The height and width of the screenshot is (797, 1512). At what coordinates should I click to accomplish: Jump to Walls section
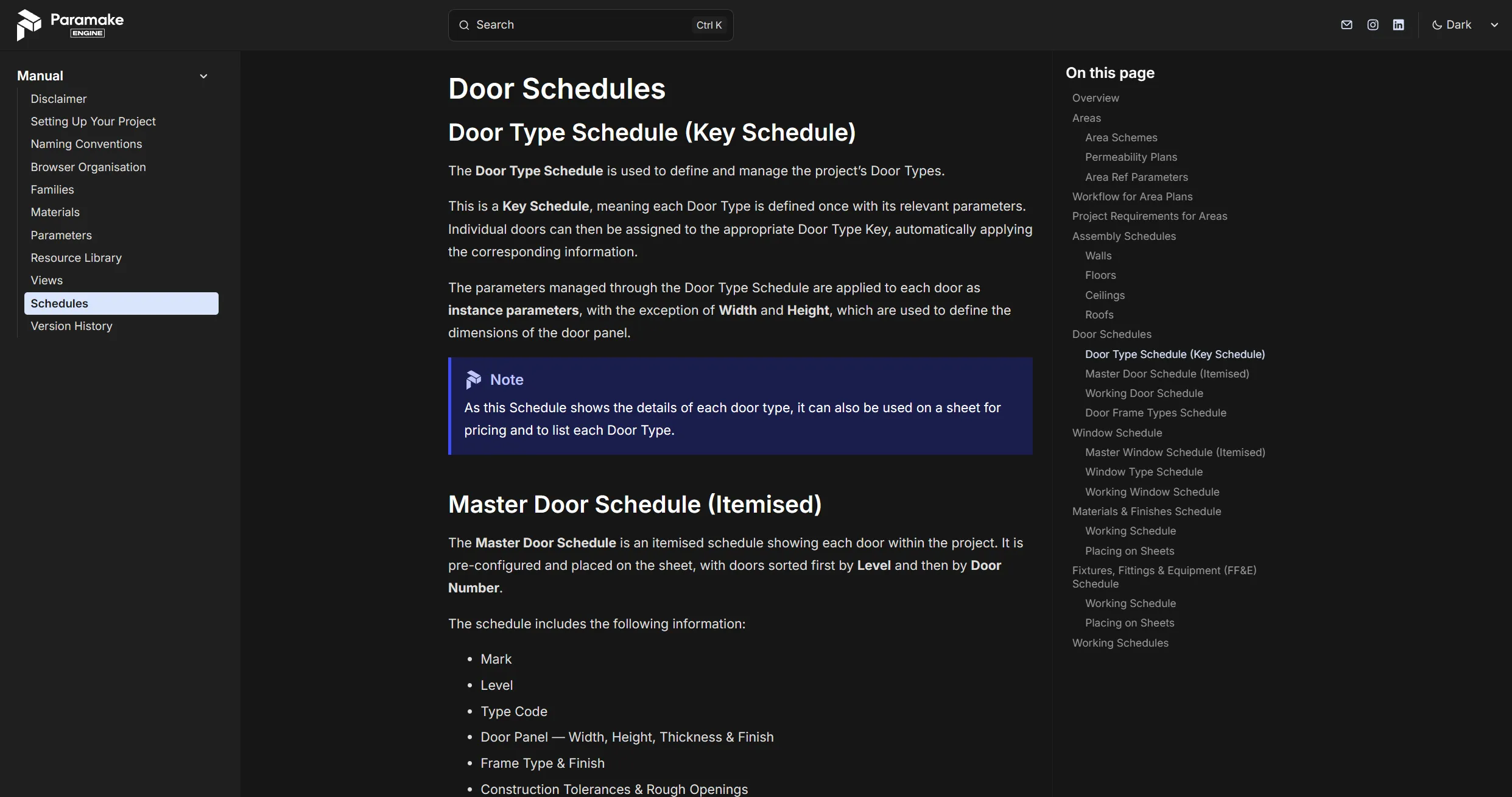click(1098, 256)
